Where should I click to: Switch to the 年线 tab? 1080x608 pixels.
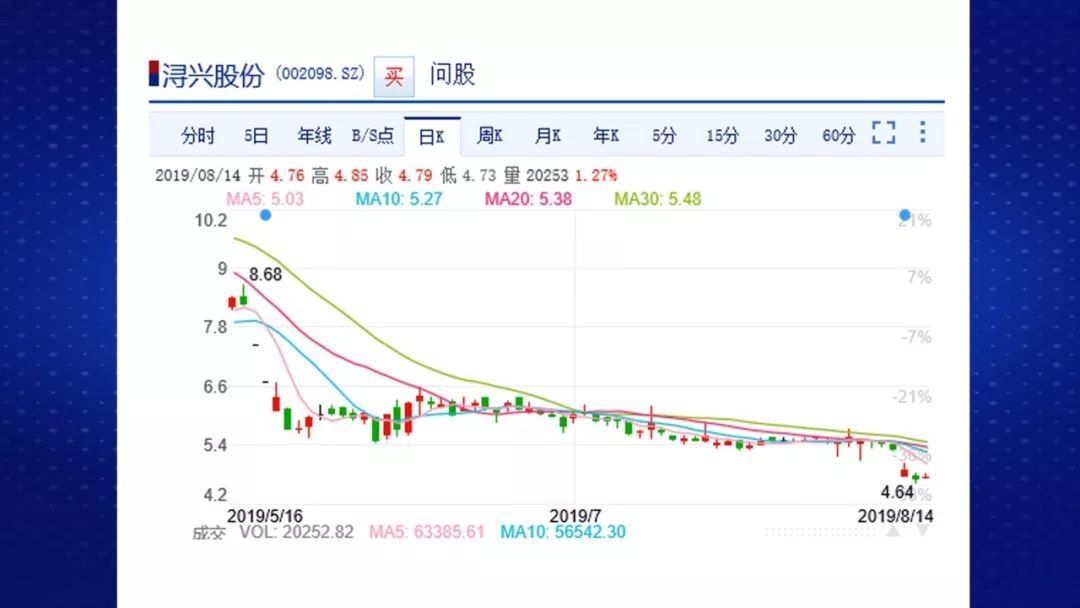(315, 136)
